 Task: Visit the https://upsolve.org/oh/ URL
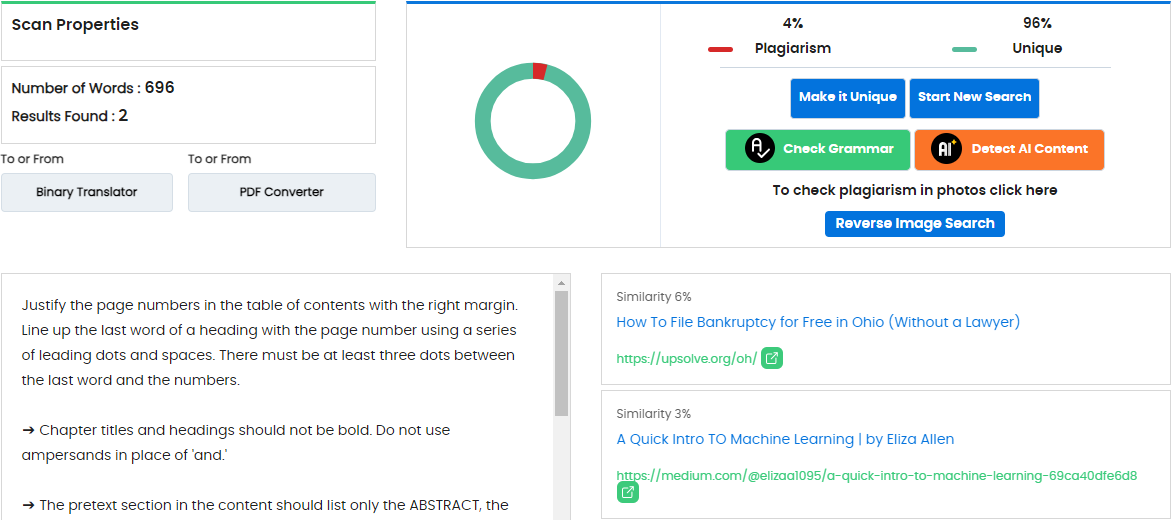click(687, 358)
